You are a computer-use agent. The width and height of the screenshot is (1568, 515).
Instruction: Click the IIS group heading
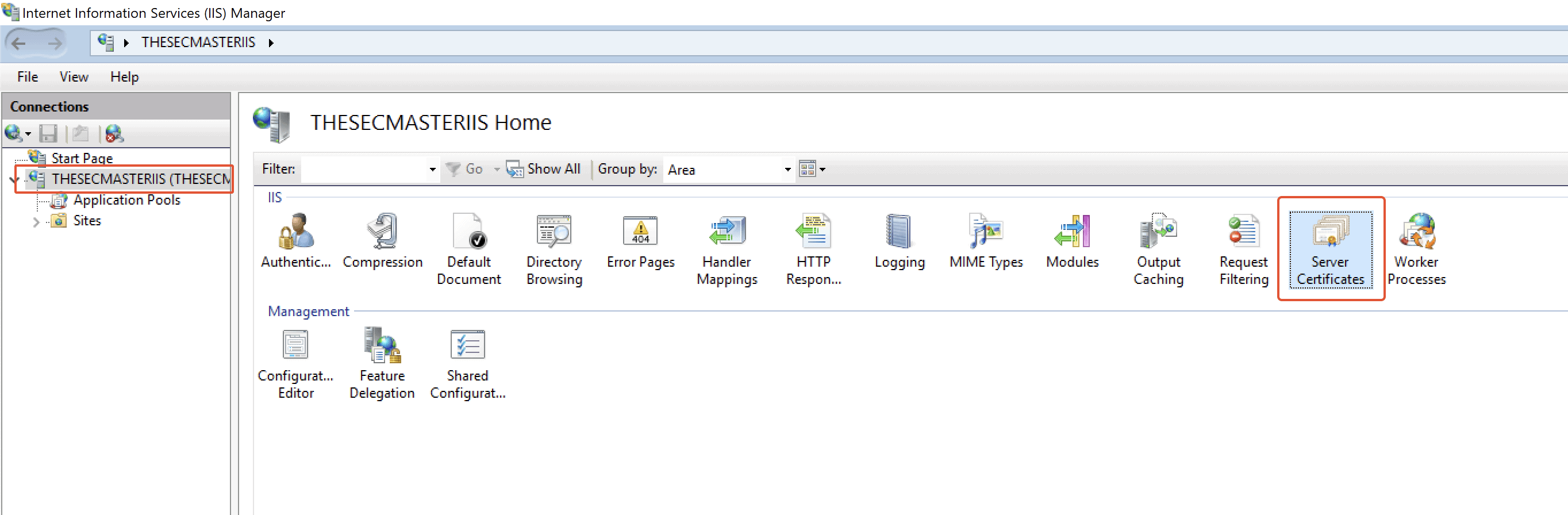pos(275,197)
